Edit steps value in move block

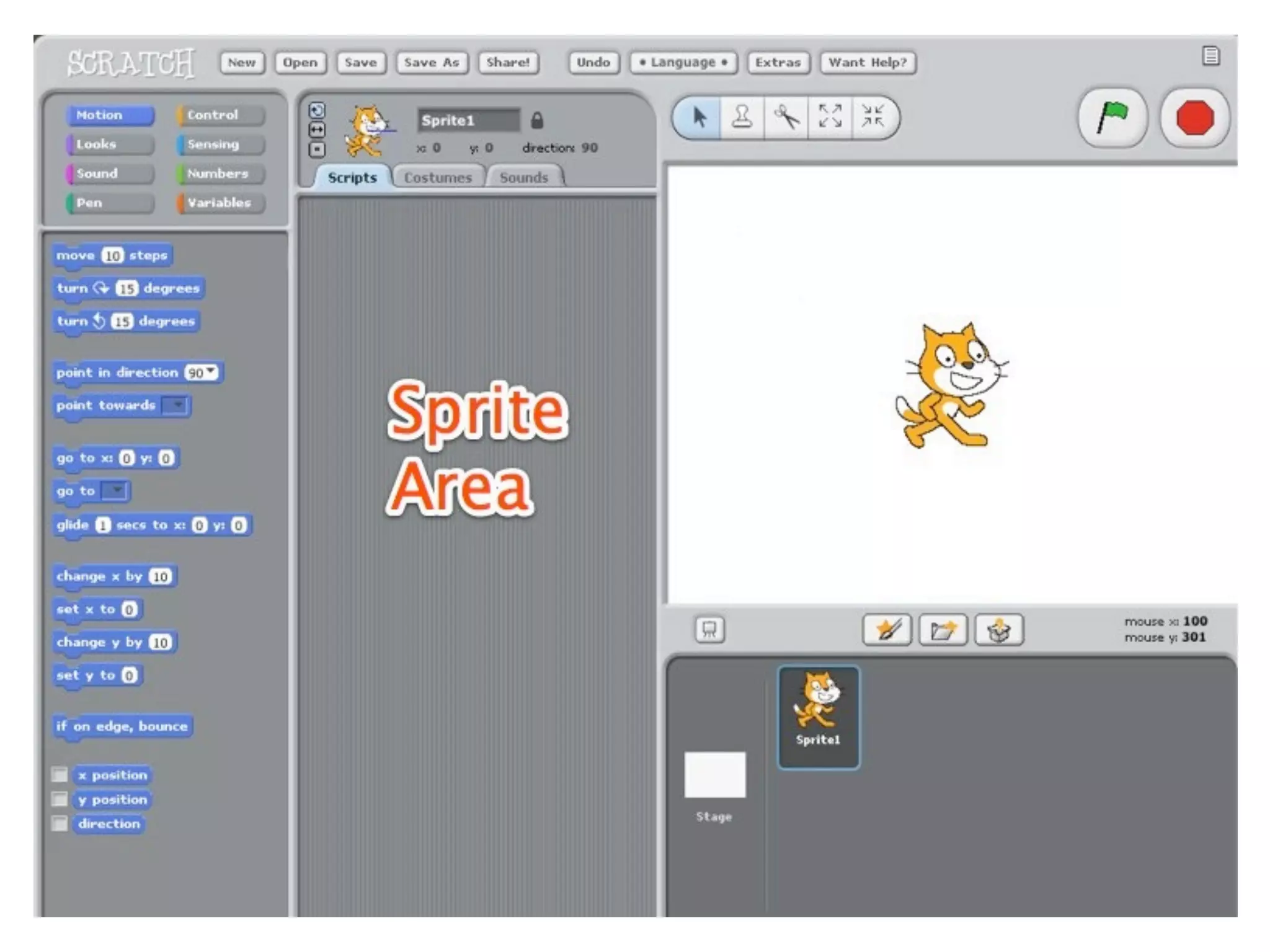112,256
